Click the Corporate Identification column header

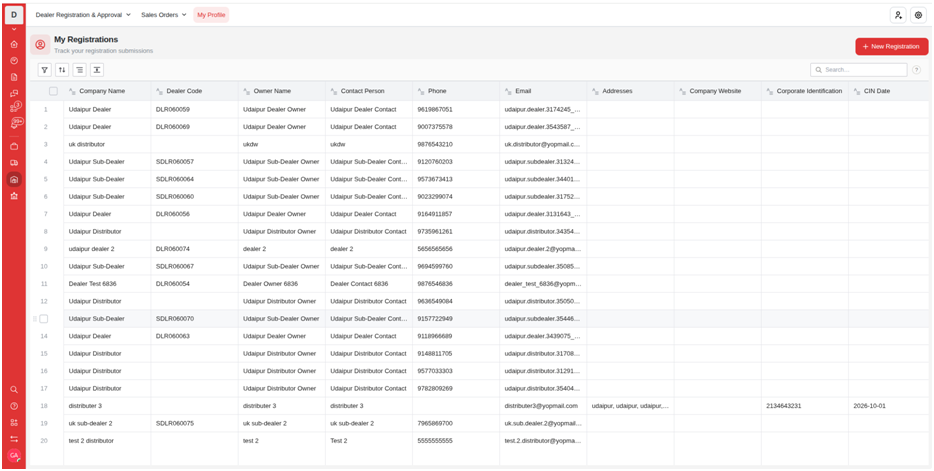[x=805, y=91]
